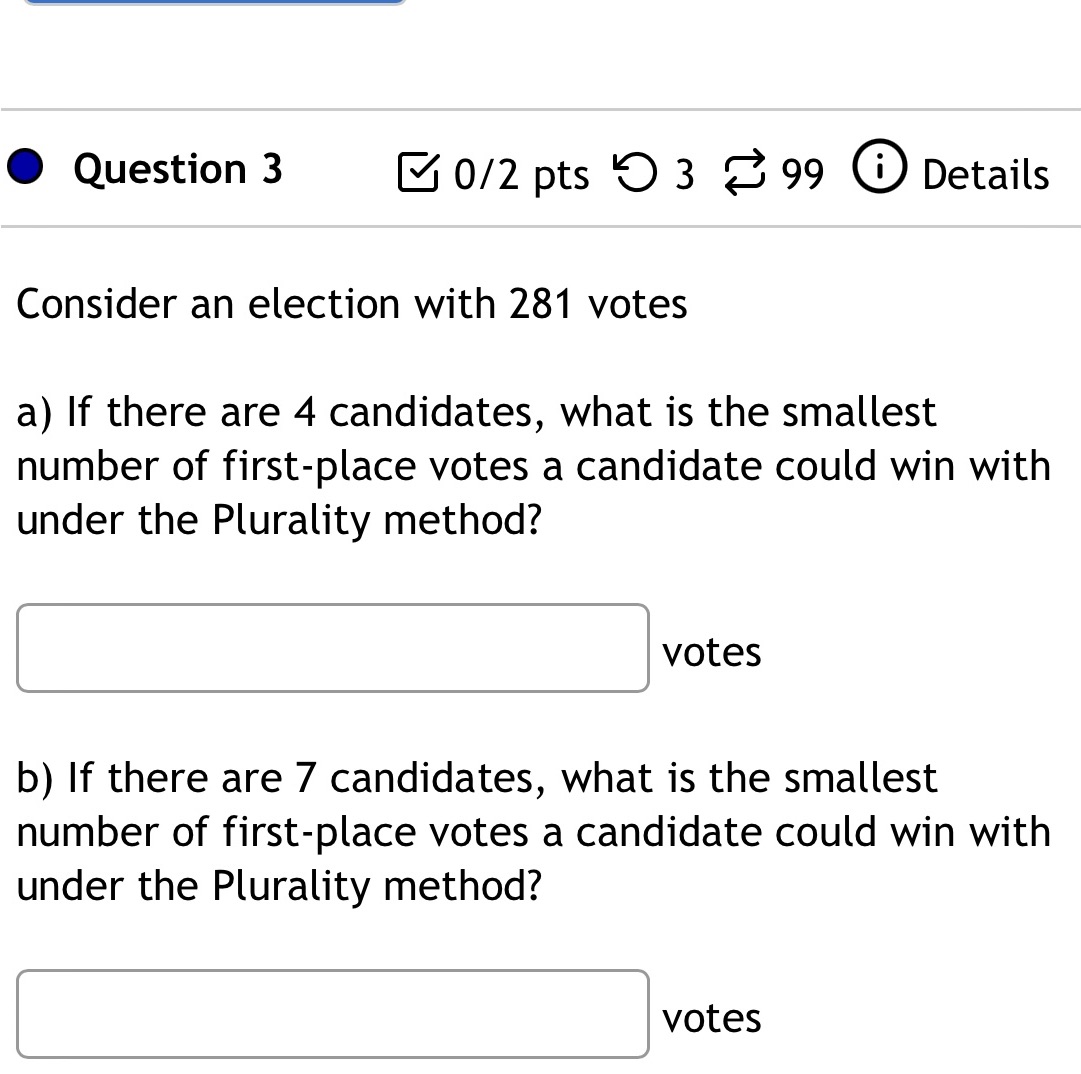Select the info circle toggle in the question header
Screen dimensions: 1081x1074
tap(879, 170)
